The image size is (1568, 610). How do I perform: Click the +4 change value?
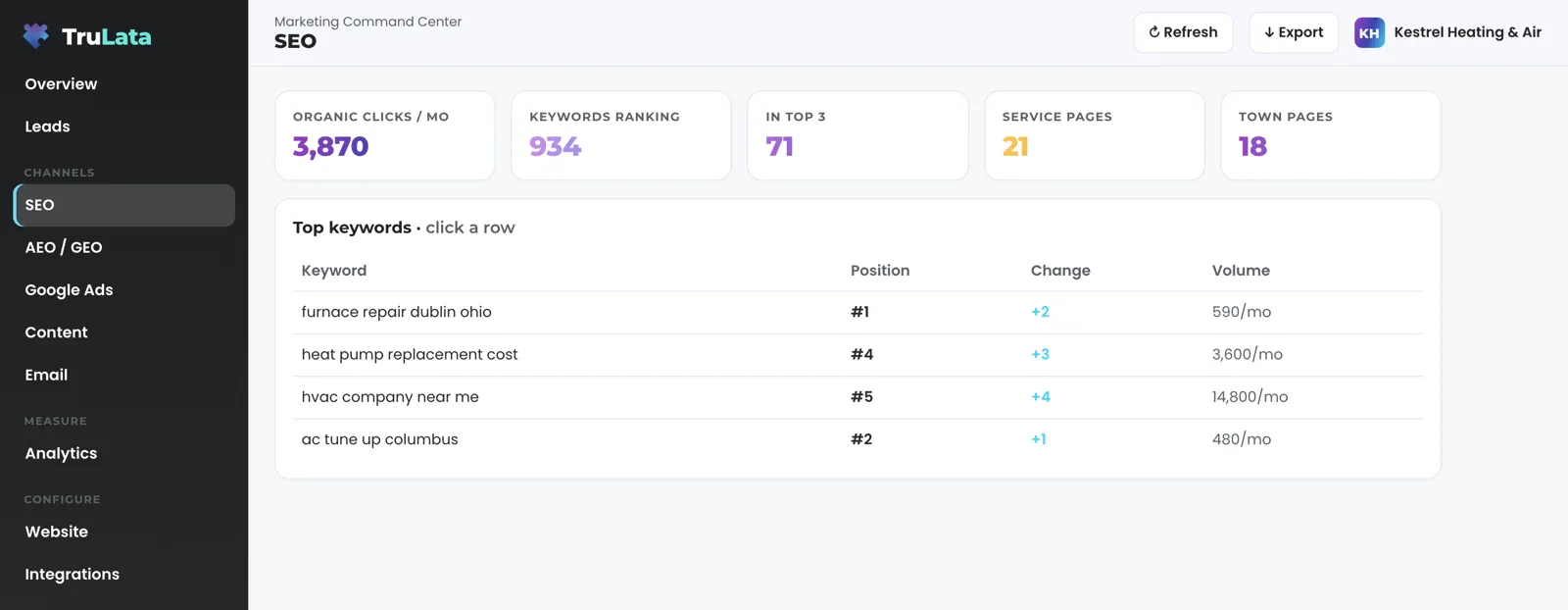pyautogui.click(x=1041, y=397)
